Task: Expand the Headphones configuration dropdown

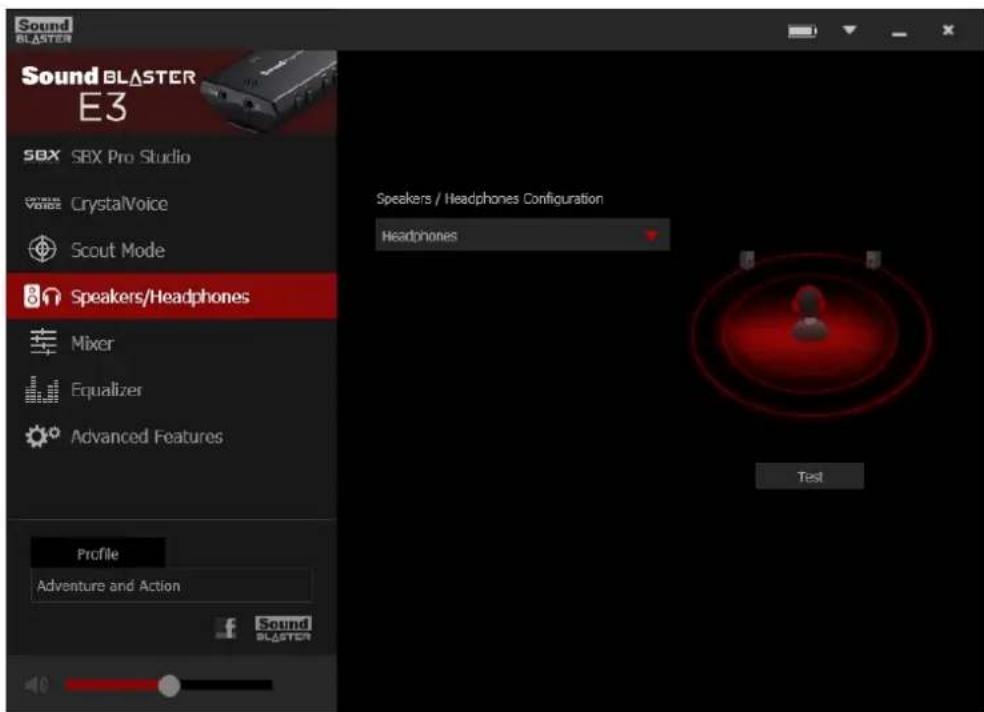Action: [522, 235]
